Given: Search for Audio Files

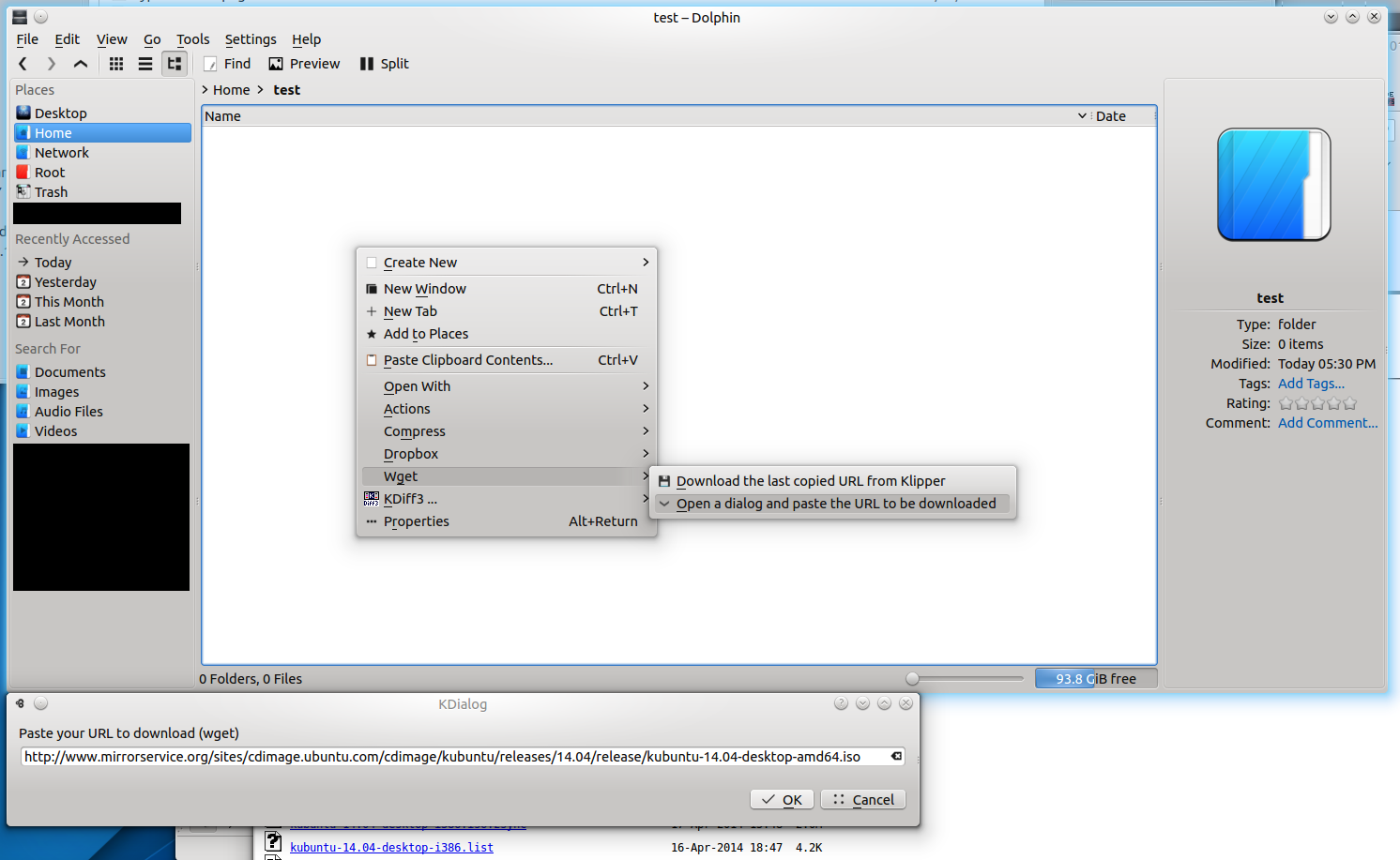Looking at the screenshot, I should pyautogui.click(x=102, y=411).
